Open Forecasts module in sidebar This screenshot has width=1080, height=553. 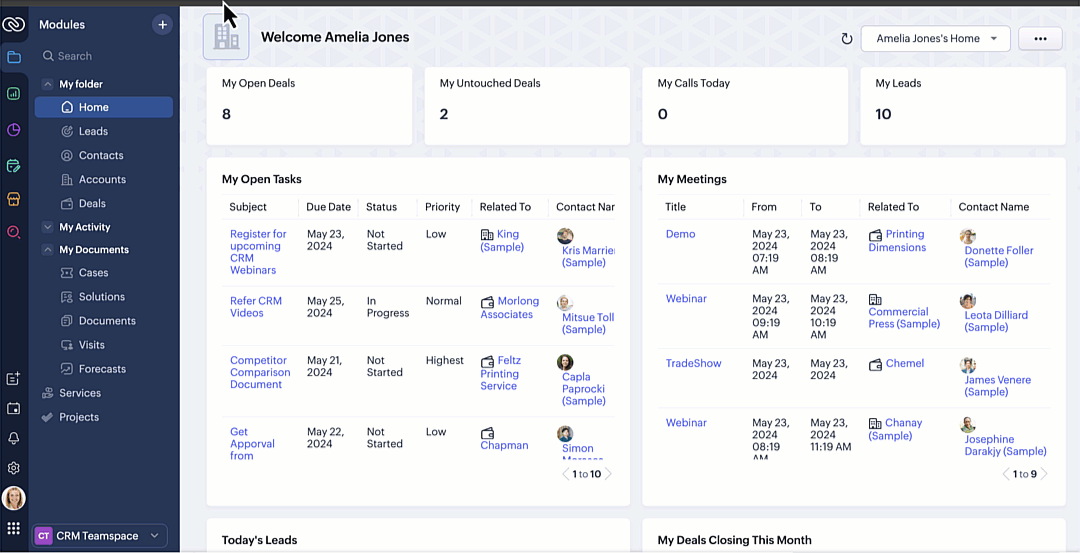coord(102,369)
